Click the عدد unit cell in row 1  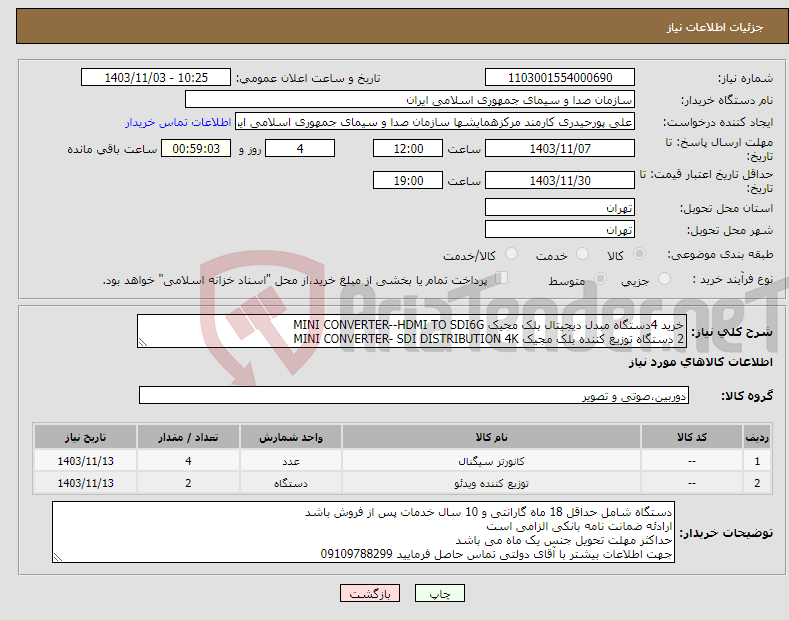(291, 460)
